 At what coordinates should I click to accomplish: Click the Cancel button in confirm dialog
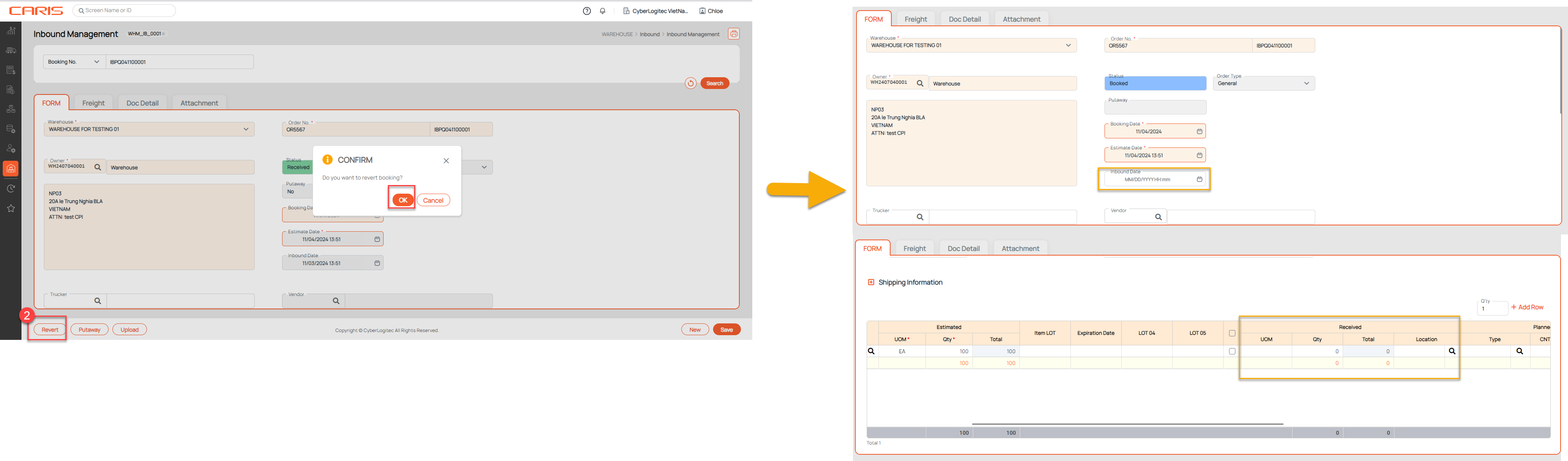click(x=433, y=200)
